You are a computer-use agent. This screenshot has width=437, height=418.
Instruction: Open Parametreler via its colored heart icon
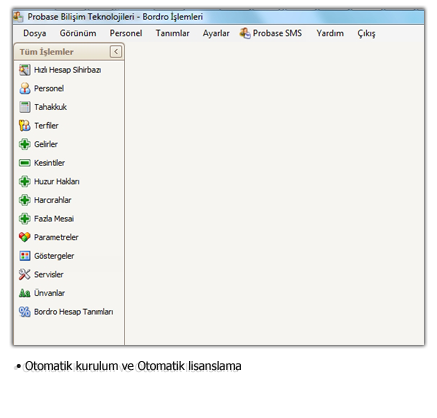(24, 237)
